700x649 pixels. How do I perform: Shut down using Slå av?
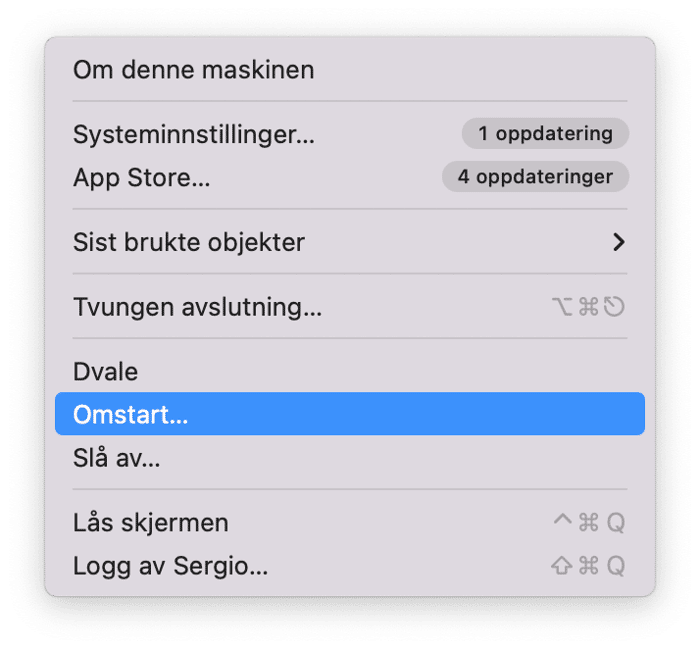point(116,459)
